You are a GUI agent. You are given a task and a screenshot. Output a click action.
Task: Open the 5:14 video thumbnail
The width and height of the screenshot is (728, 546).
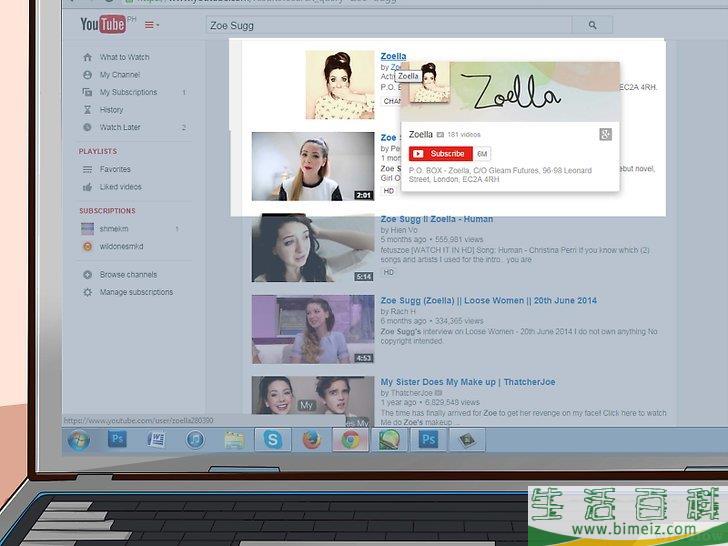pyautogui.click(x=313, y=248)
